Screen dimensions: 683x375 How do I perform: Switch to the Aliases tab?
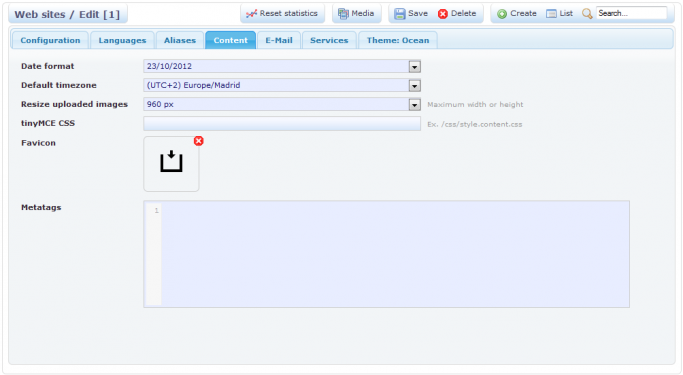click(x=180, y=40)
